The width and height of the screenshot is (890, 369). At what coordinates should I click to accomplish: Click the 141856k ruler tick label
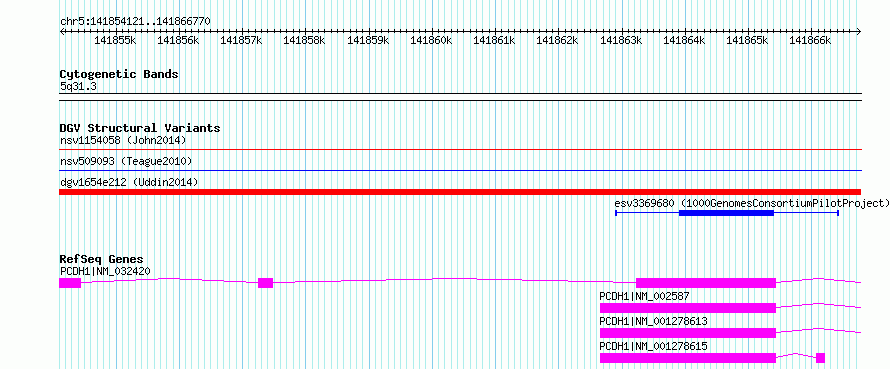(178, 40)
